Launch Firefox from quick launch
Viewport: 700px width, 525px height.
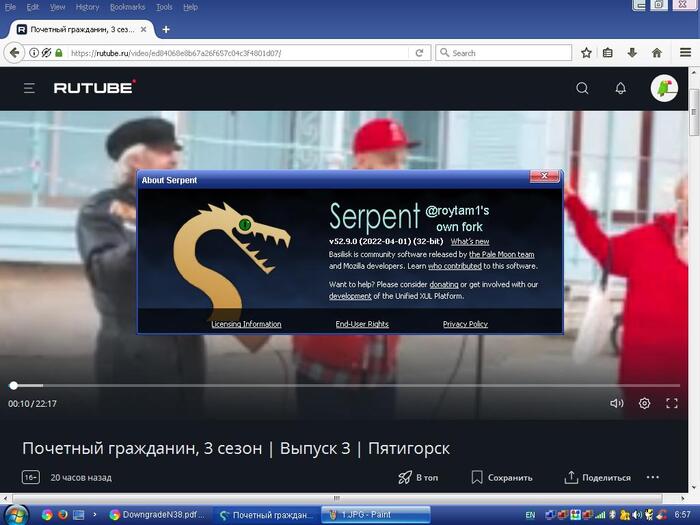pyautogui.click(x=62, y=515)
